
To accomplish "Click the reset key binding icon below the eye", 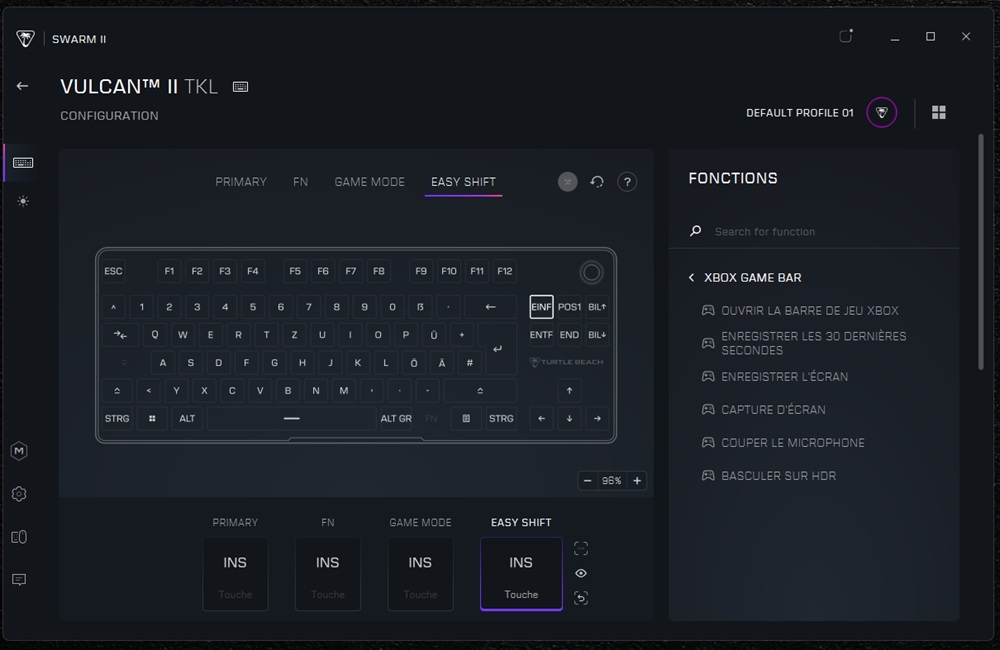I will (581, 597).
